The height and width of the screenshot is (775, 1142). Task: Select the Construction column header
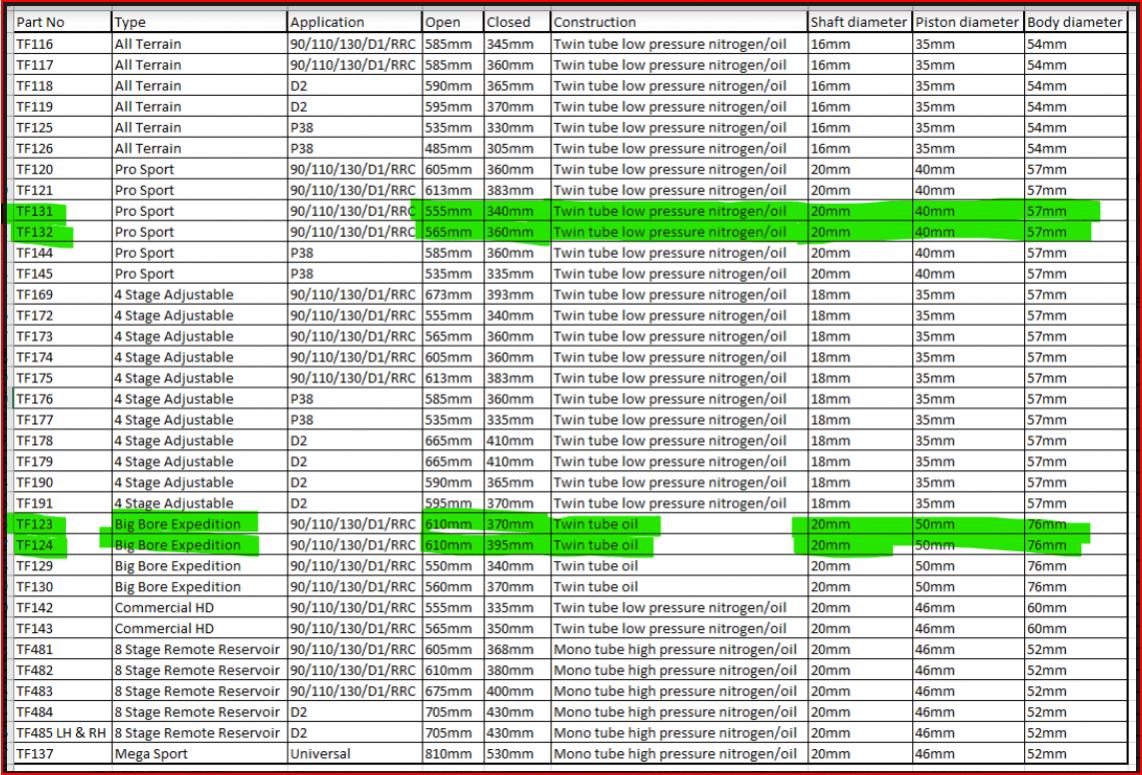tap(594, 22)
